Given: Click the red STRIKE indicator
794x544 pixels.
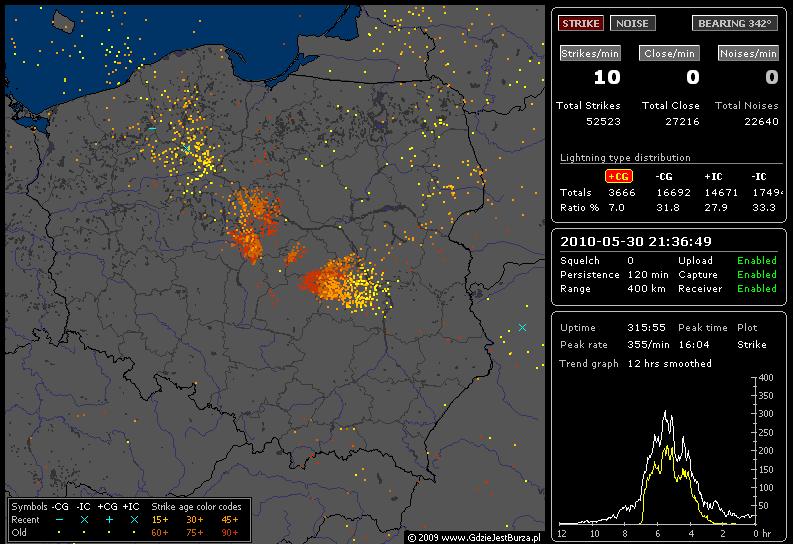Looking at the screenshot, I should 581,23.
